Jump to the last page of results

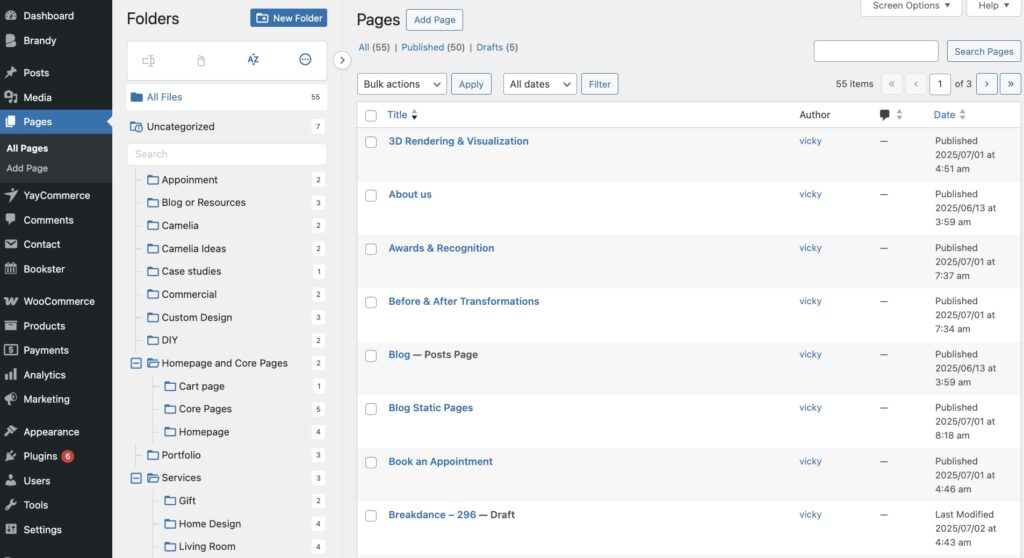pyautogui.click(x=1010, y=84)
